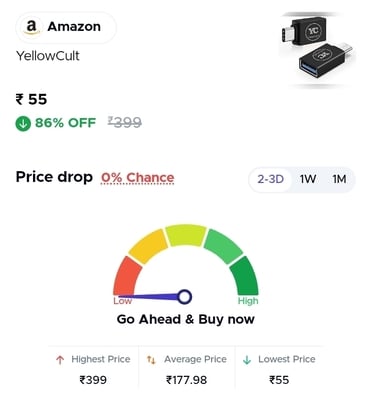Click the 0% Chance dotted link
Image resolution: width=369 pixels, height=400 pixels.
click(x=138, y=178)
